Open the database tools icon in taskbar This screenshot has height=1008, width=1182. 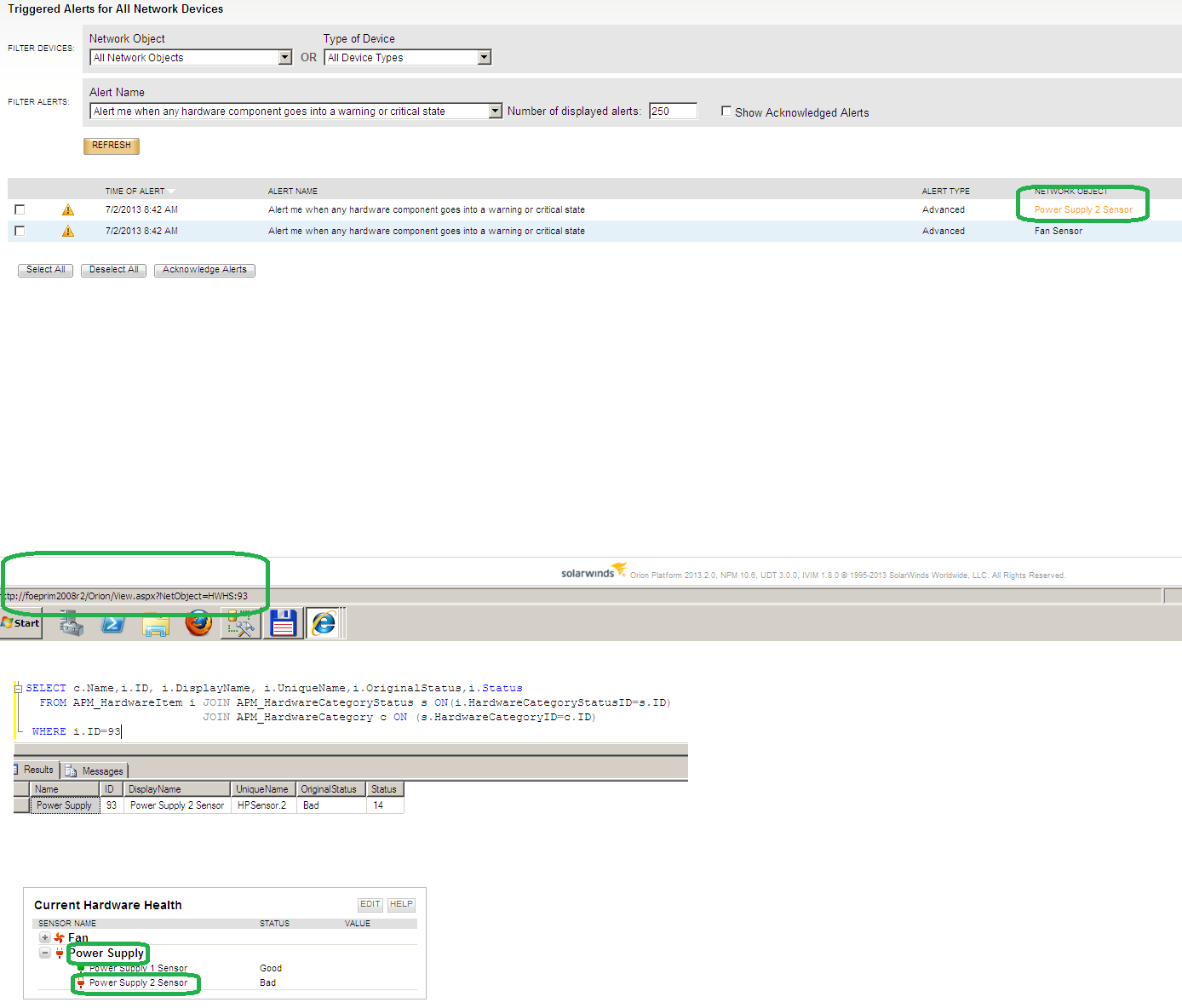tap(241, 623)
